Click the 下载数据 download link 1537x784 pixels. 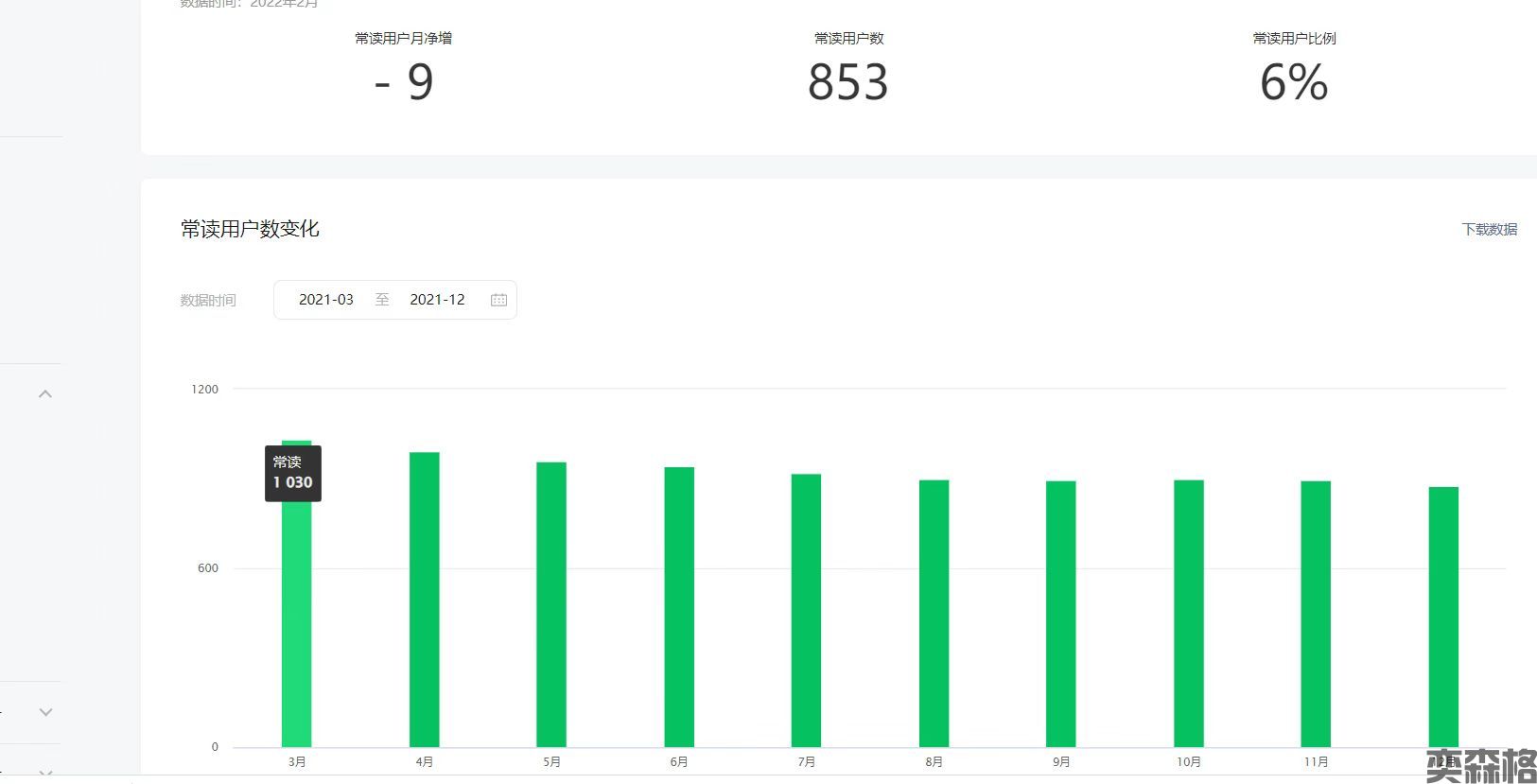pyautogui.click(x=1489, y=229)
